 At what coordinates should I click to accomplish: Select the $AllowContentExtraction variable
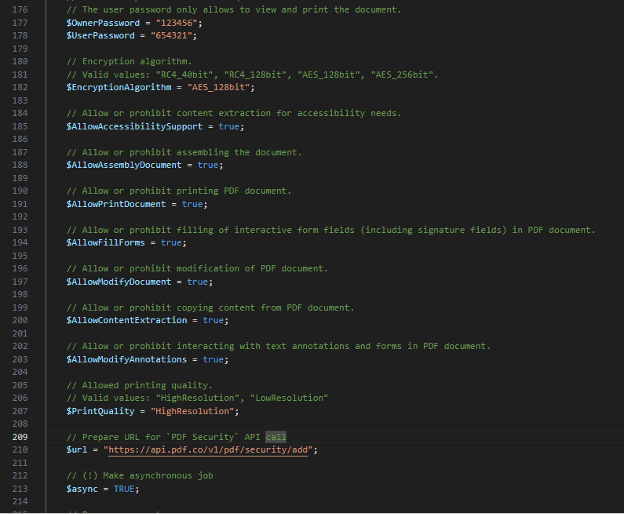[x=127, y=320]
